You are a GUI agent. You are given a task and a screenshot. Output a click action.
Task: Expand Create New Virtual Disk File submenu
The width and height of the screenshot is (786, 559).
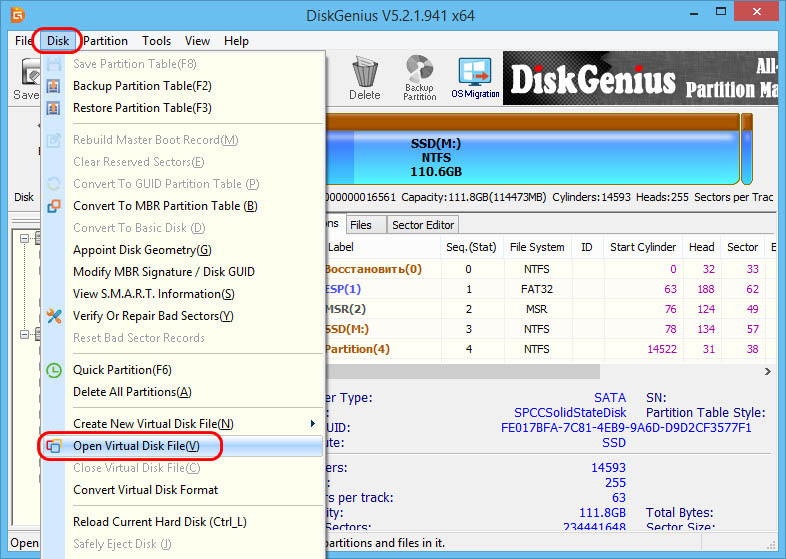click(x=183, y=424)
